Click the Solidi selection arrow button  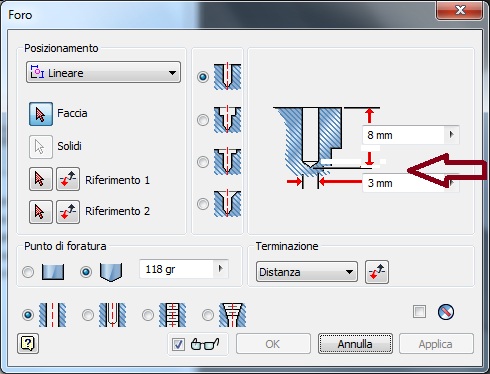[41, 147]
